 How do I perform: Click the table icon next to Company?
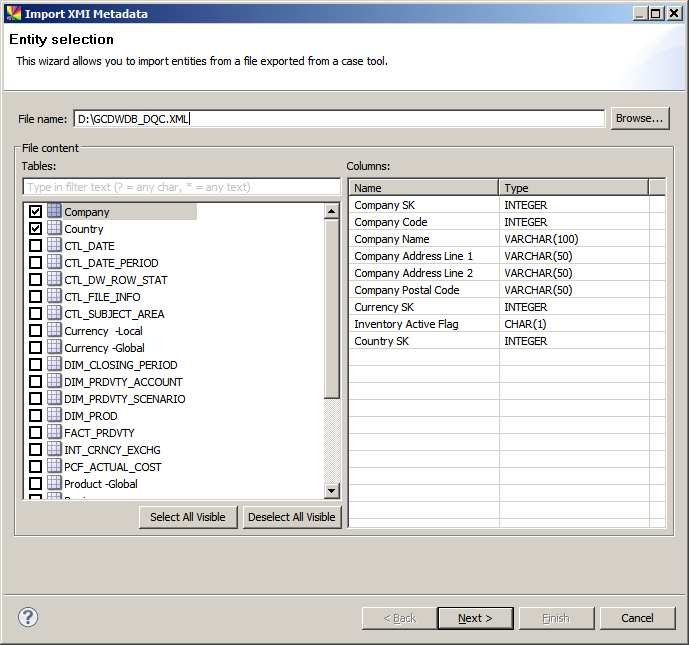[x=54, y=211]
